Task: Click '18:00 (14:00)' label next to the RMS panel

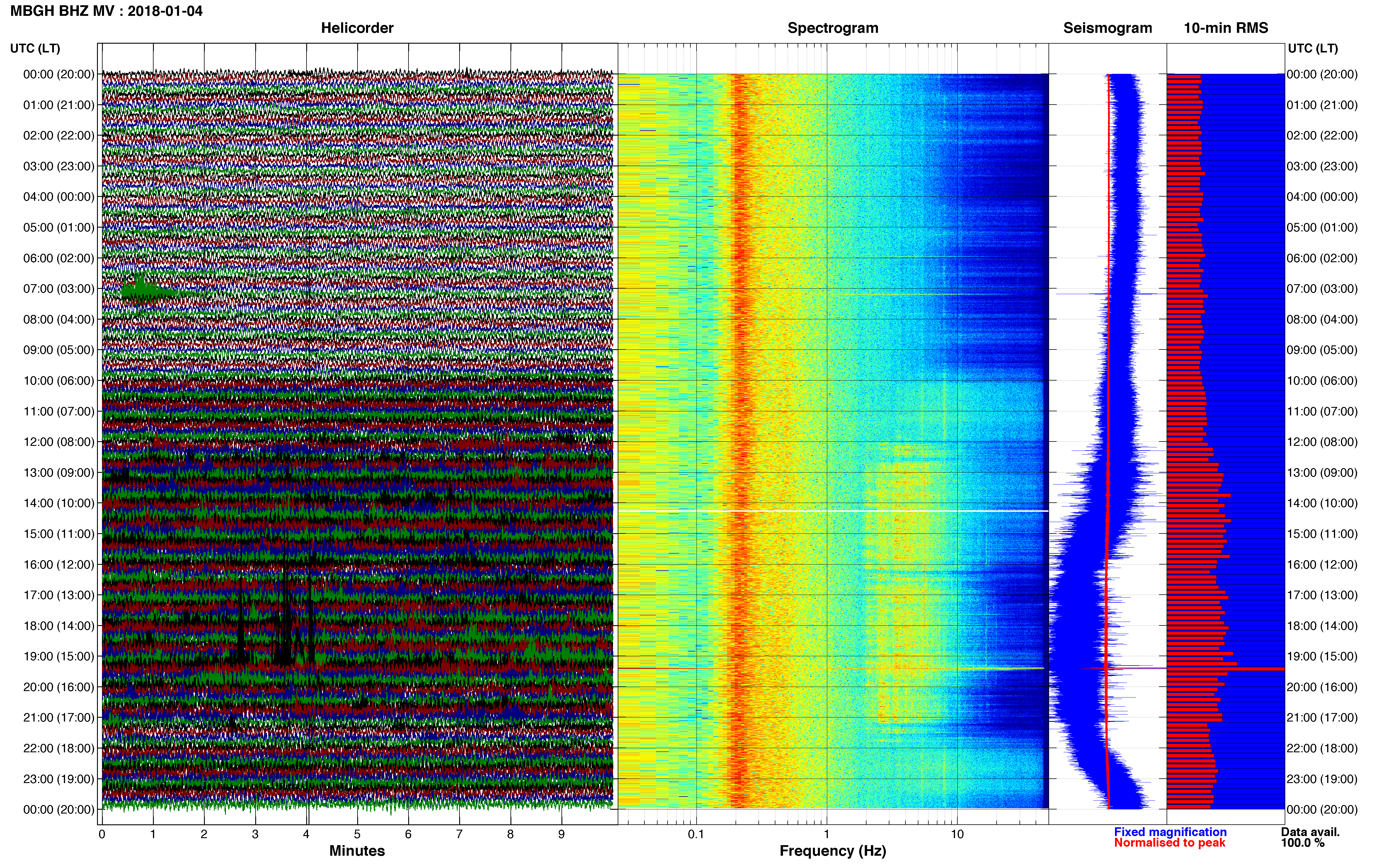Action: (x=1322, y=626)
